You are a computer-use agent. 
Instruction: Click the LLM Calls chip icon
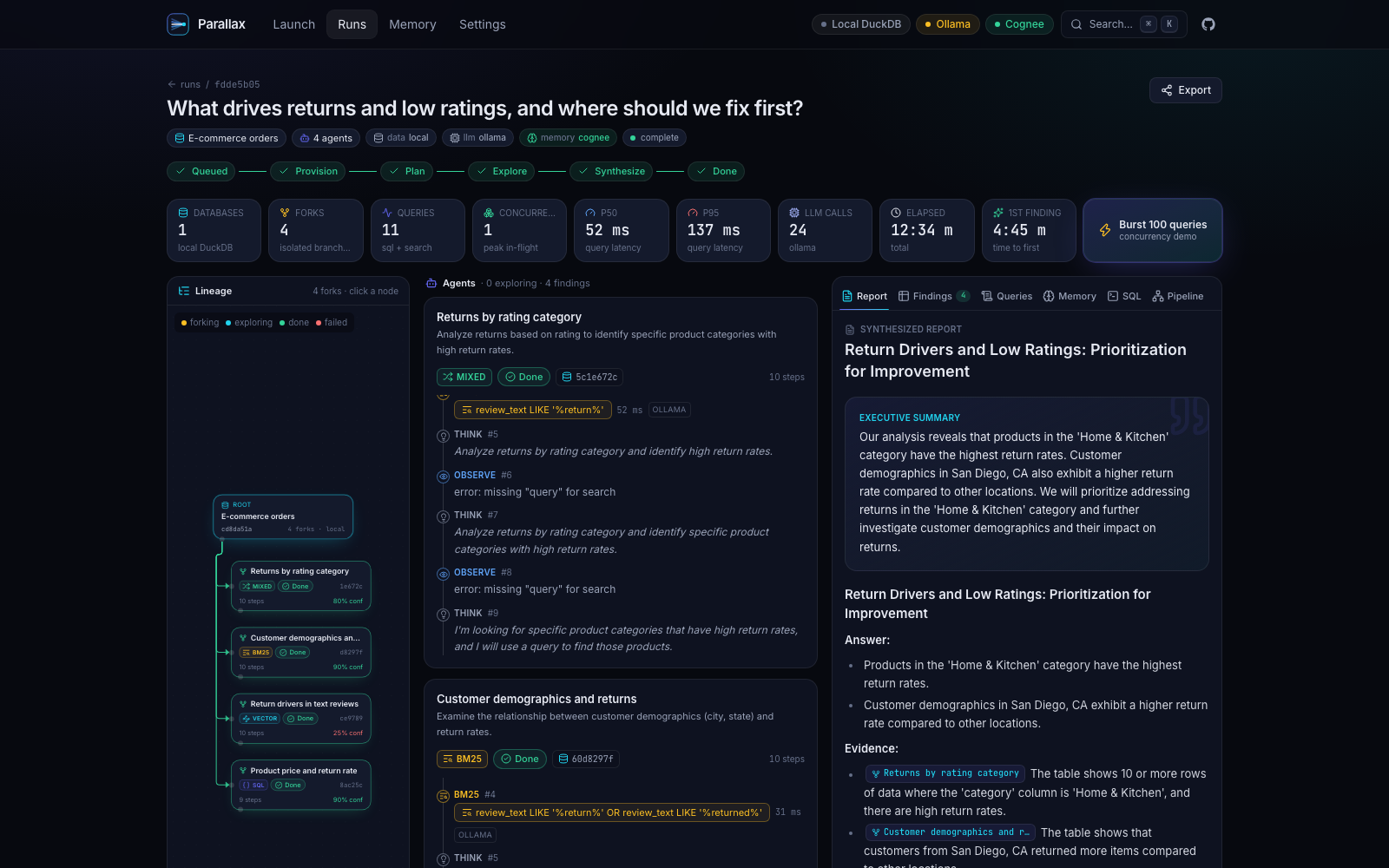[x=794, y=213]
